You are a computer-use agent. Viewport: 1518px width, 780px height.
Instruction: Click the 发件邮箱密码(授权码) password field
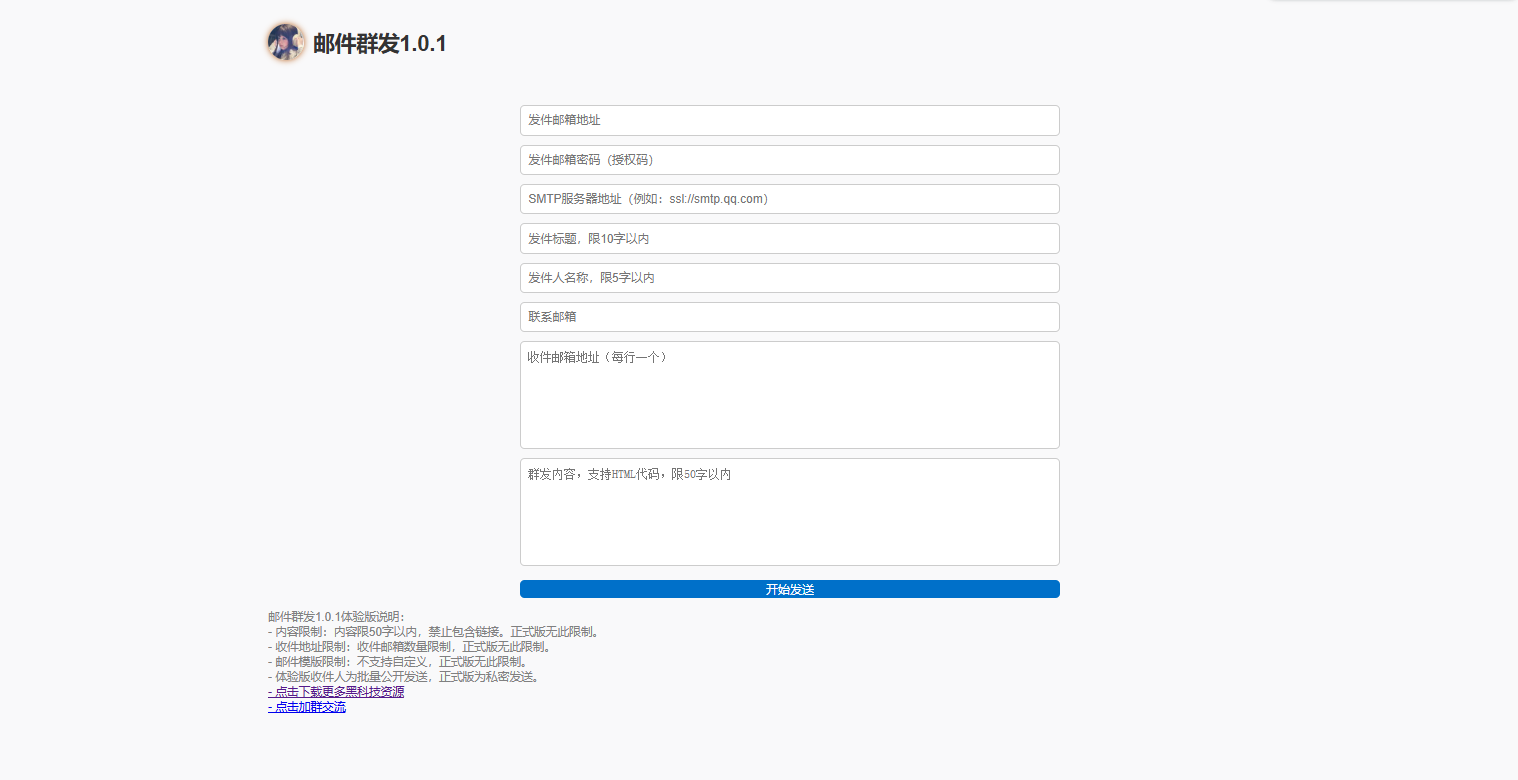pyautogui.click(x=789, y=160)
